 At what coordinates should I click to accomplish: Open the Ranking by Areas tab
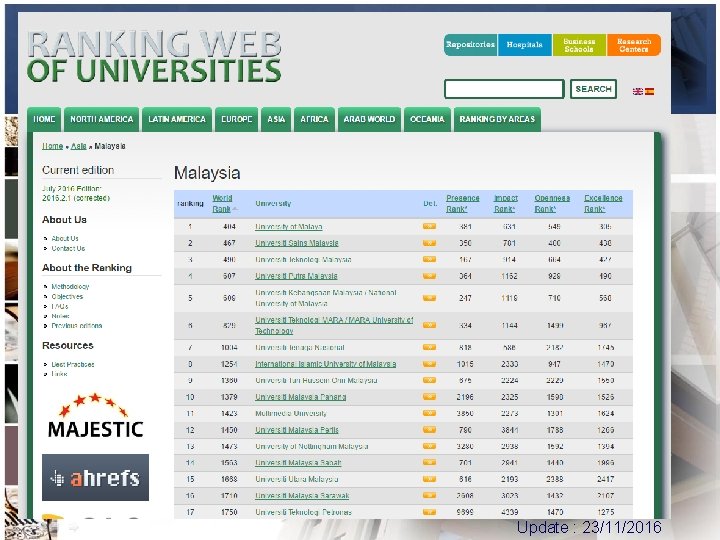click(x=497, y=119)
